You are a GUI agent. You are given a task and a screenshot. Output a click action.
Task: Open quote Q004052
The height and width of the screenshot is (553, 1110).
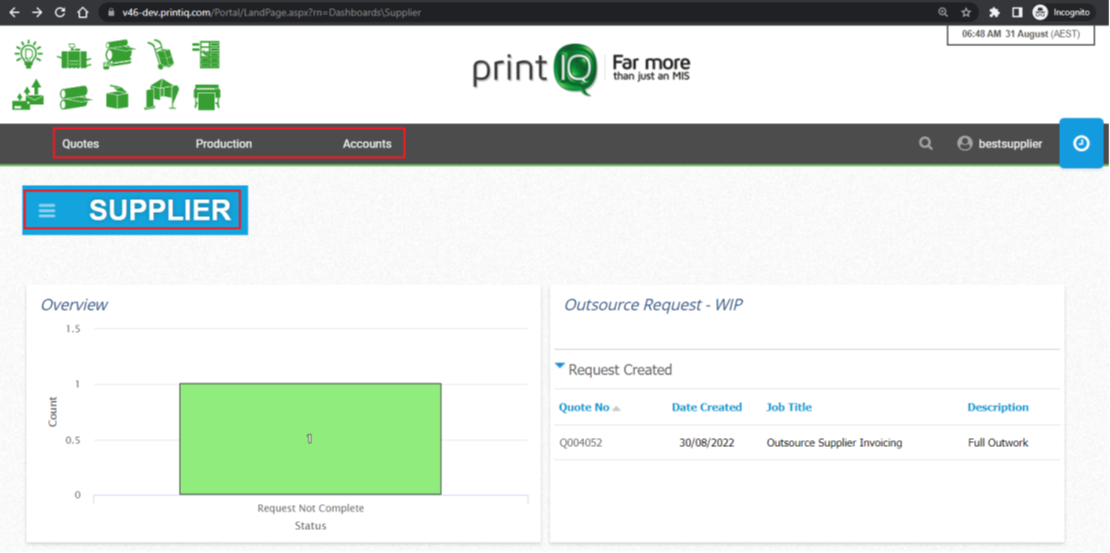pyautogui.click(x=580, y=443)
